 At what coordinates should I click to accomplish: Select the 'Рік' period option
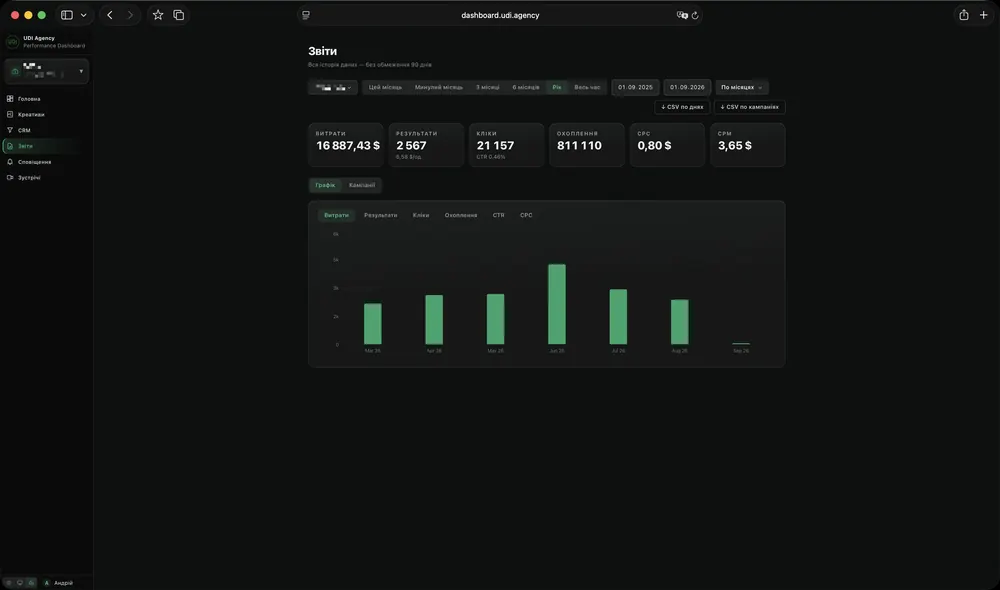click(557, 87)
